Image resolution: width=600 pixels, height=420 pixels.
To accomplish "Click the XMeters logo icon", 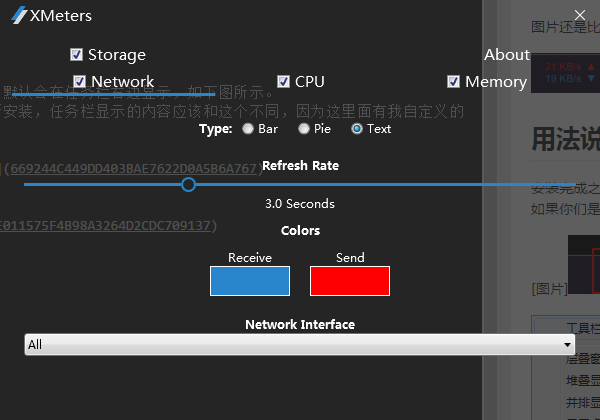I will tap(18, 17).
